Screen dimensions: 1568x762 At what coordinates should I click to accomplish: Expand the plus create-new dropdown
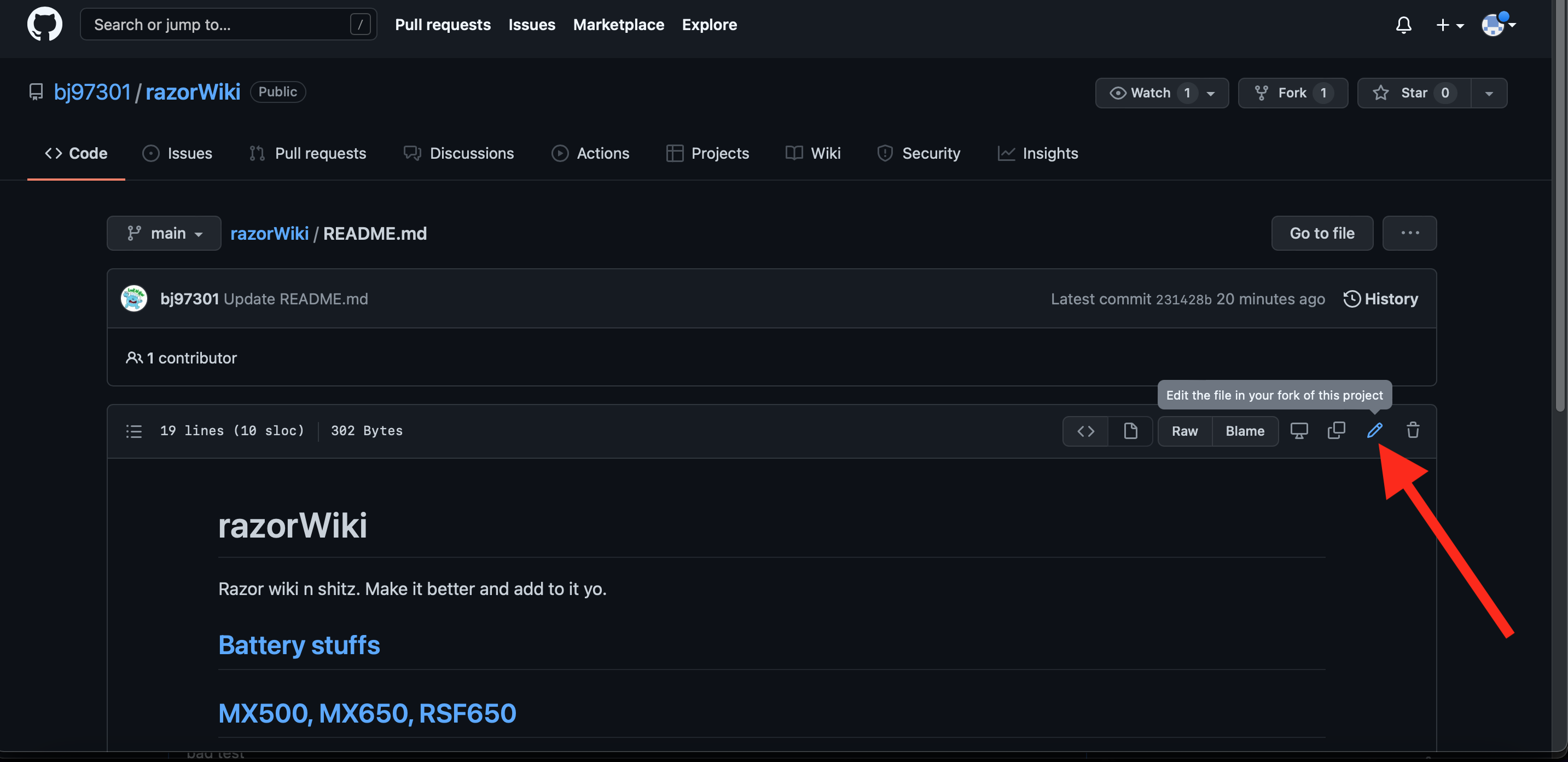[1449, 25]
